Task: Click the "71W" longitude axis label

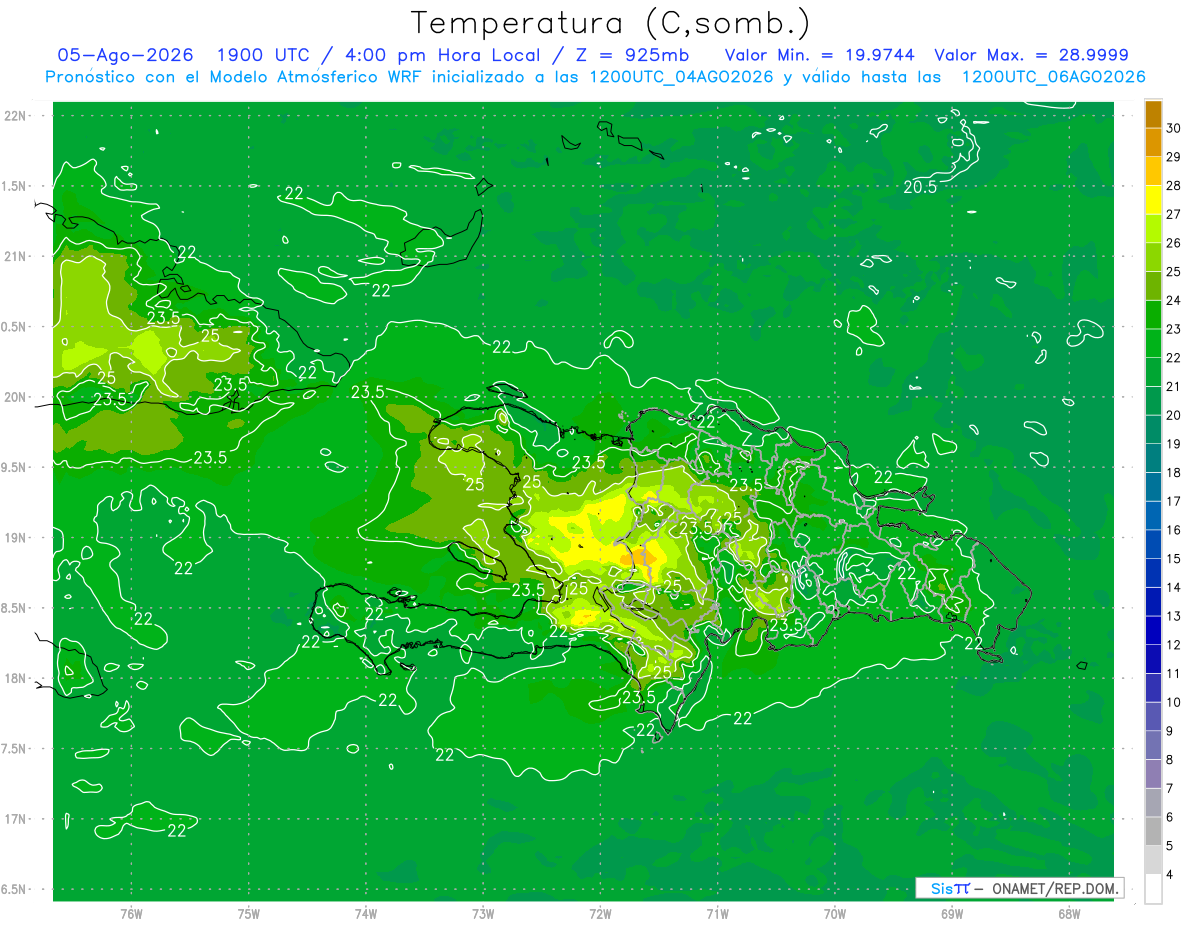Action: tap(717, 913)
